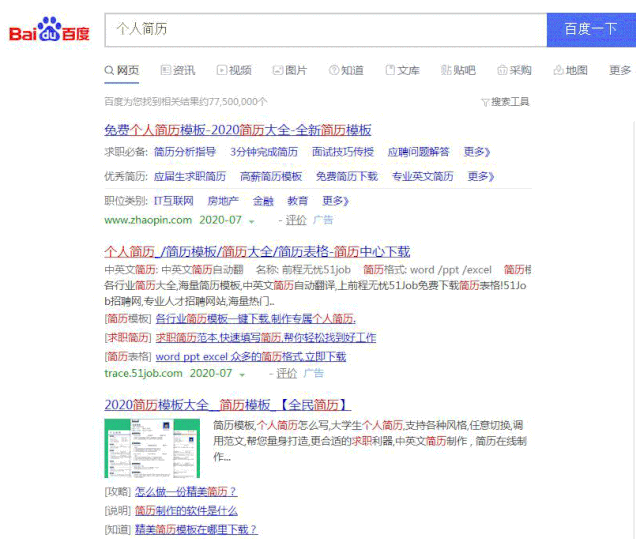Open the 资讯 news tab

pos(177,71)
